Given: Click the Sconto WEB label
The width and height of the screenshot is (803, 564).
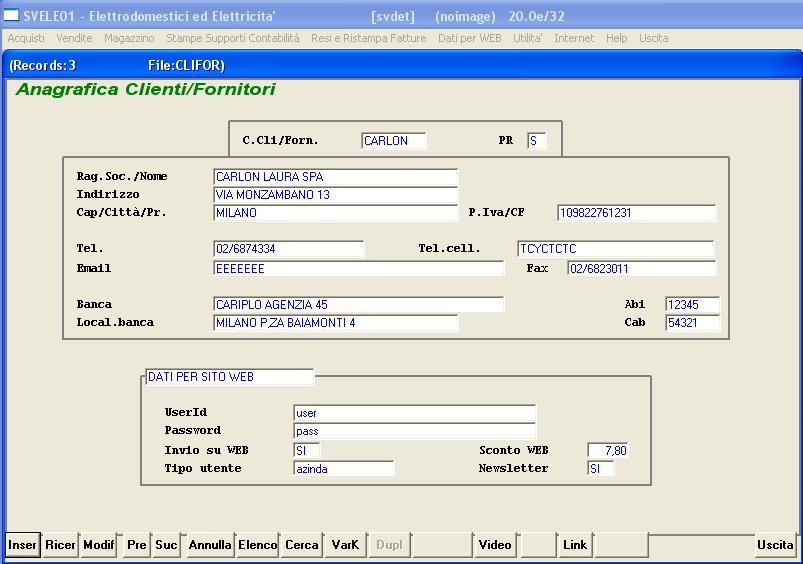Looking at the screenshot, I should pos(514,450).
